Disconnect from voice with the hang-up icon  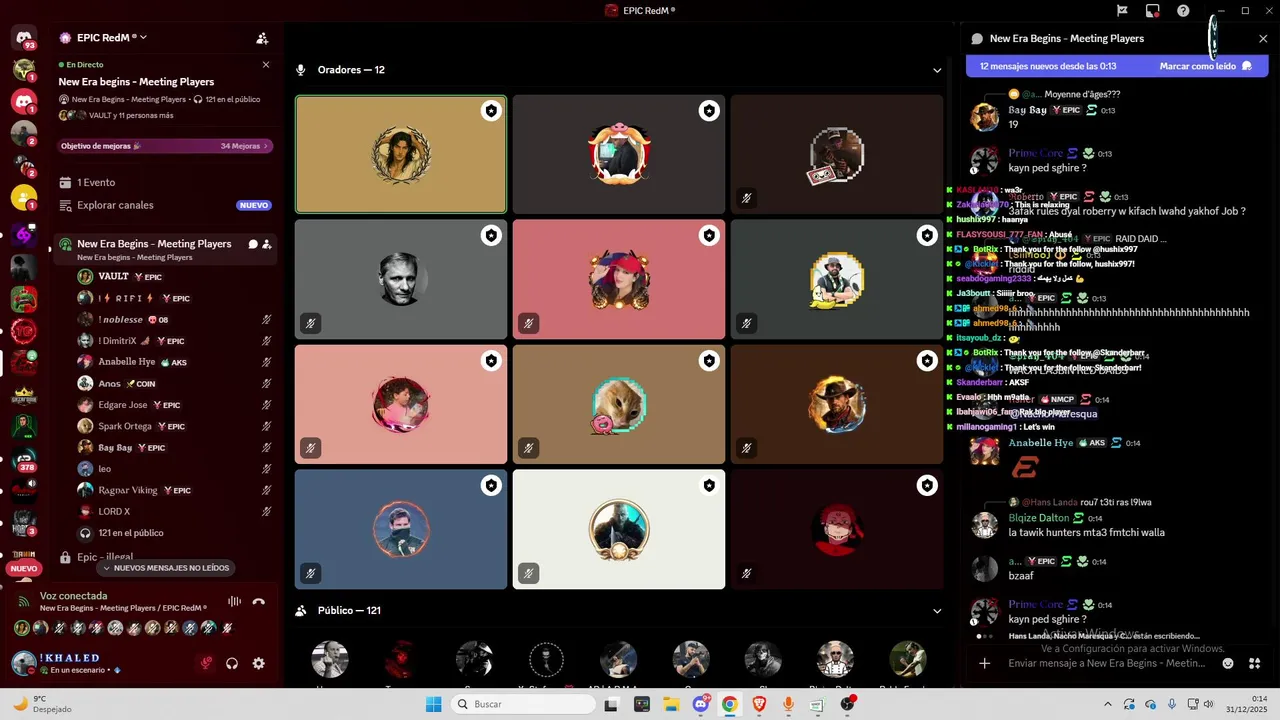click(x=259, y=601)
